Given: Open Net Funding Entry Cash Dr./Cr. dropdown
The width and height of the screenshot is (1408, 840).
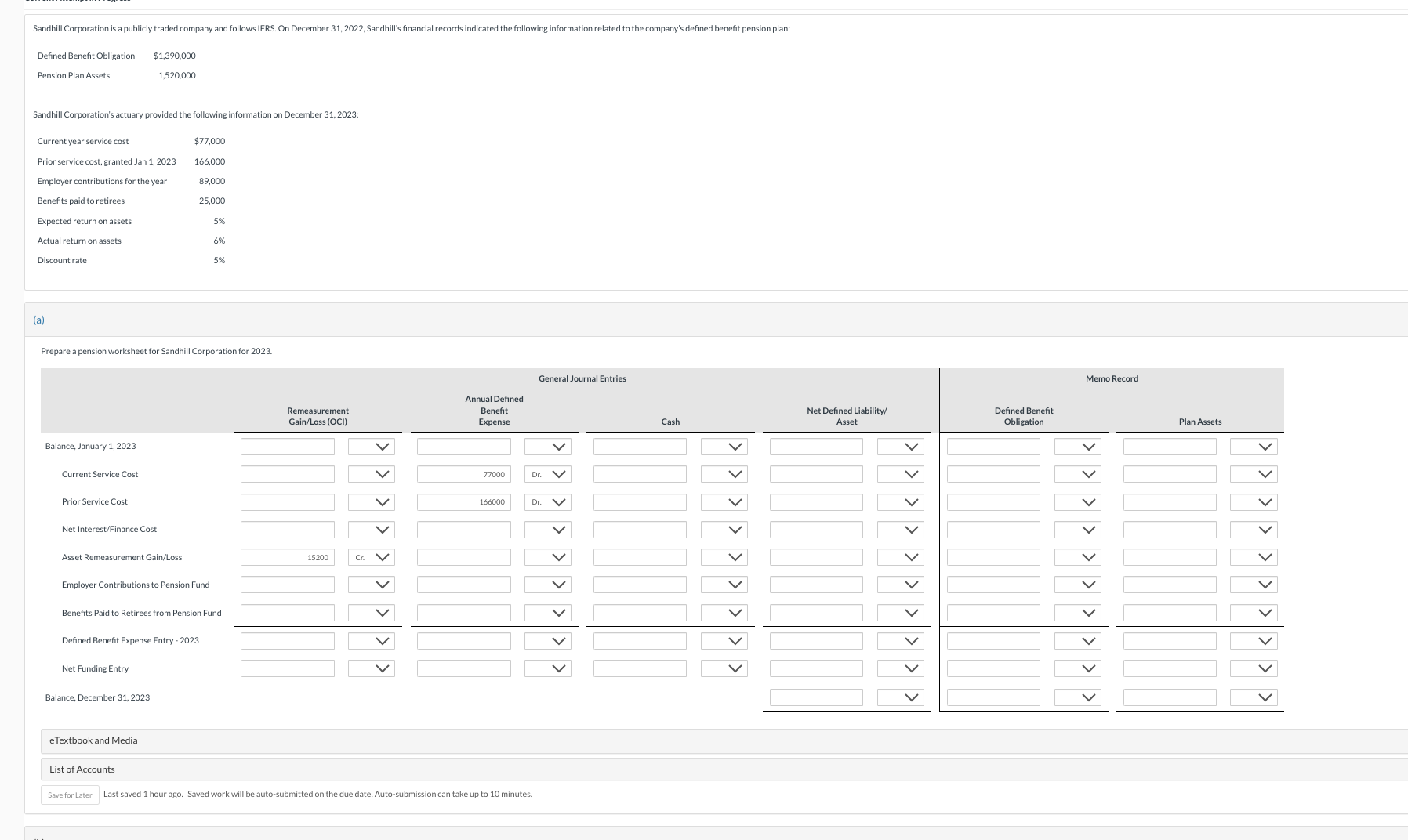Looking at the screenshot, I should 724,668.
